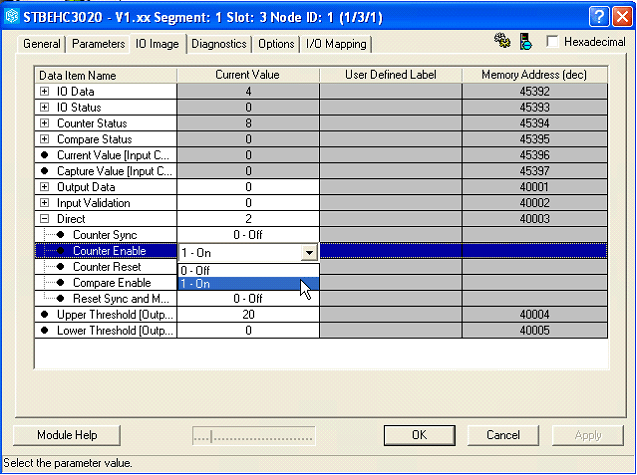637x475 pixels.
Task: Click the question mark help button
Action: (599, 17)
